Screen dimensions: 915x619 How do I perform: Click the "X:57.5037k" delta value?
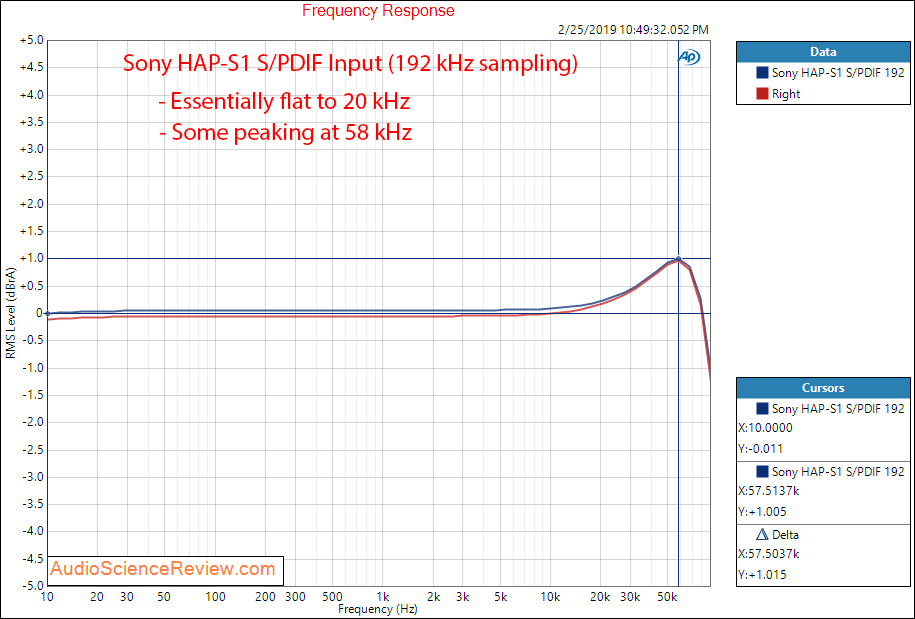(769, 554)
